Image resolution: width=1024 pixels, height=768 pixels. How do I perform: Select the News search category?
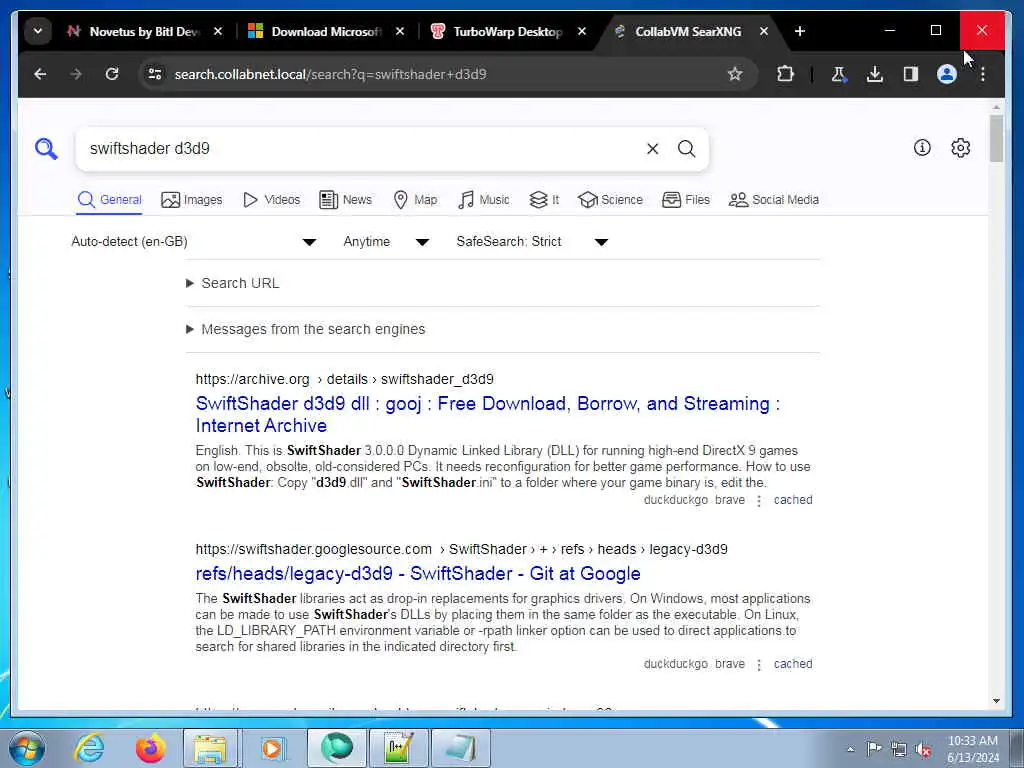click(345, 200)
